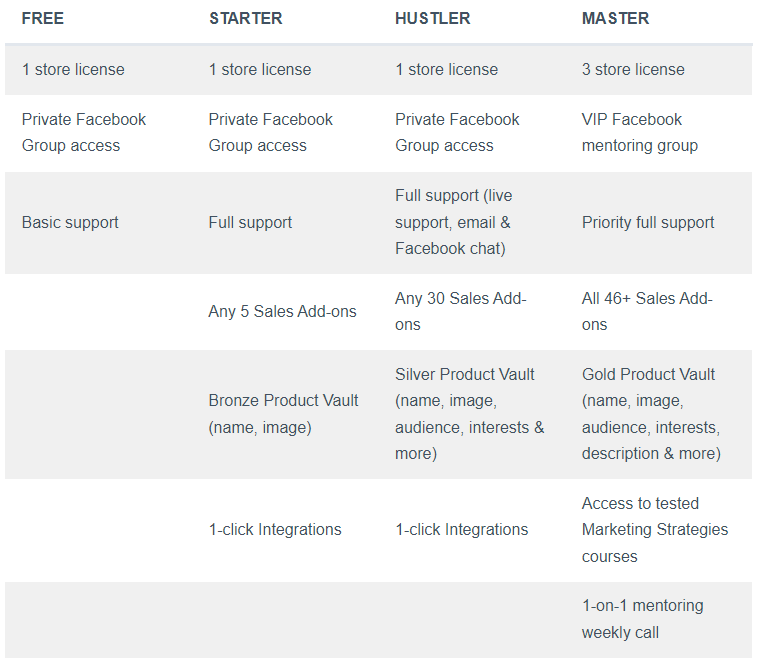This screenshot has height=671, width=765.
Task: Click the 'Basic support' cell
Action: click(70, 223)
